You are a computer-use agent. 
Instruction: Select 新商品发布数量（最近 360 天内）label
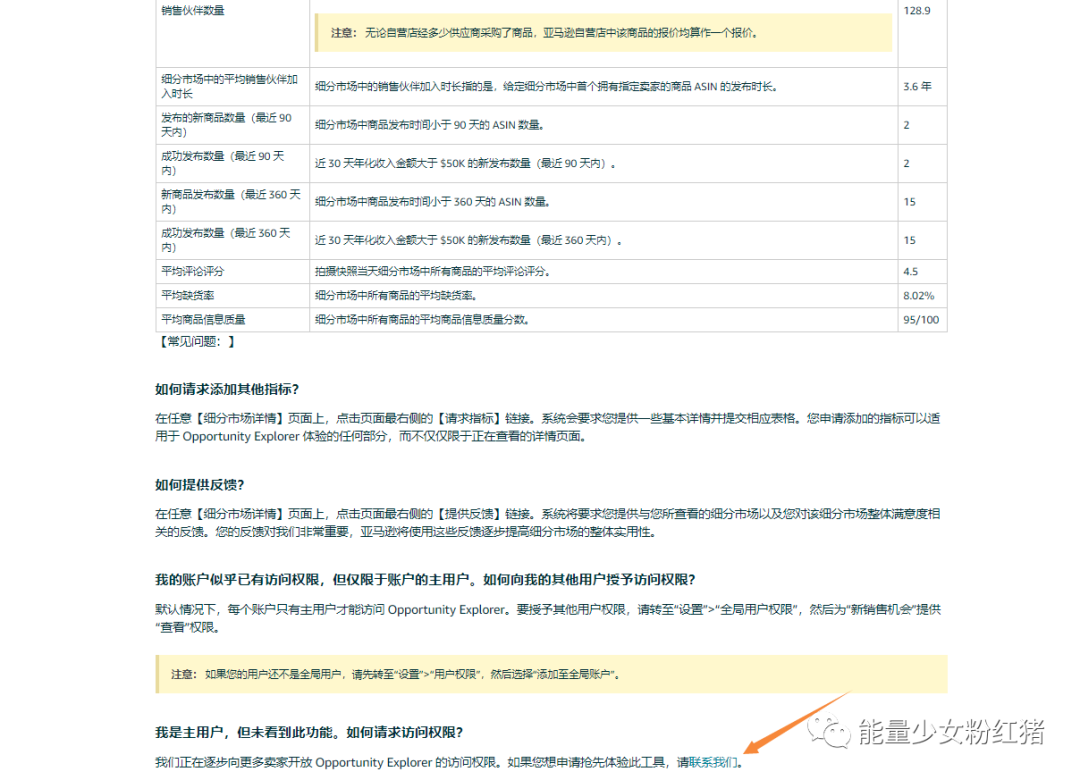click(231, 202)
